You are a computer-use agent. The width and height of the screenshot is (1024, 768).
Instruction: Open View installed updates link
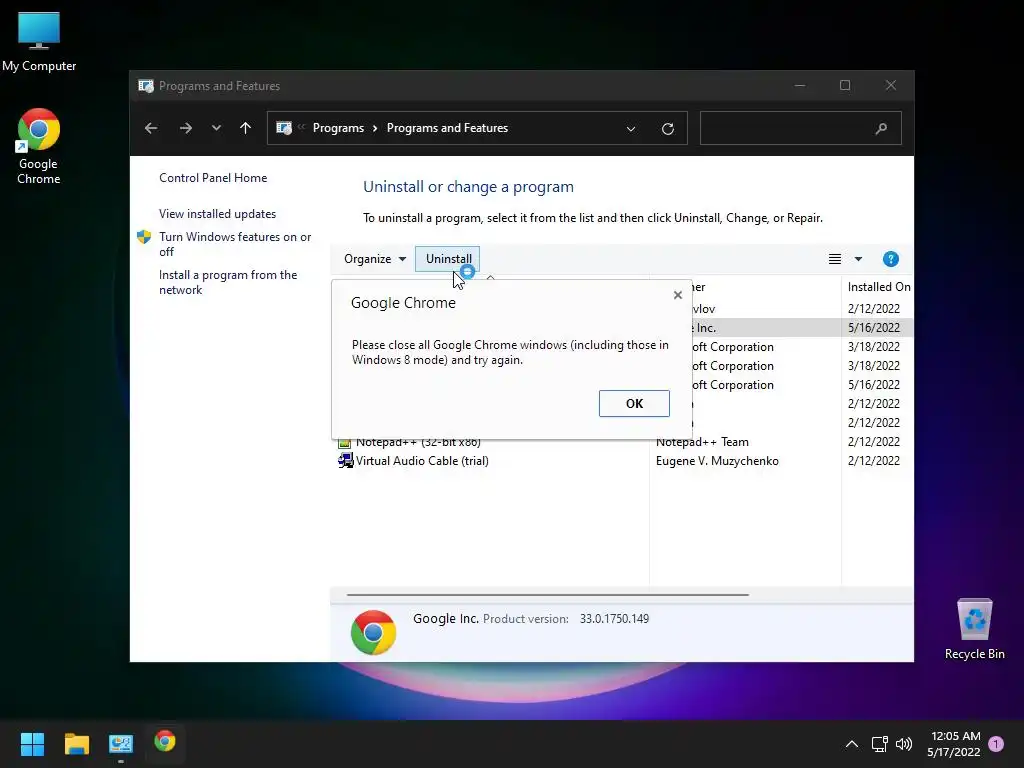[217, 214]
